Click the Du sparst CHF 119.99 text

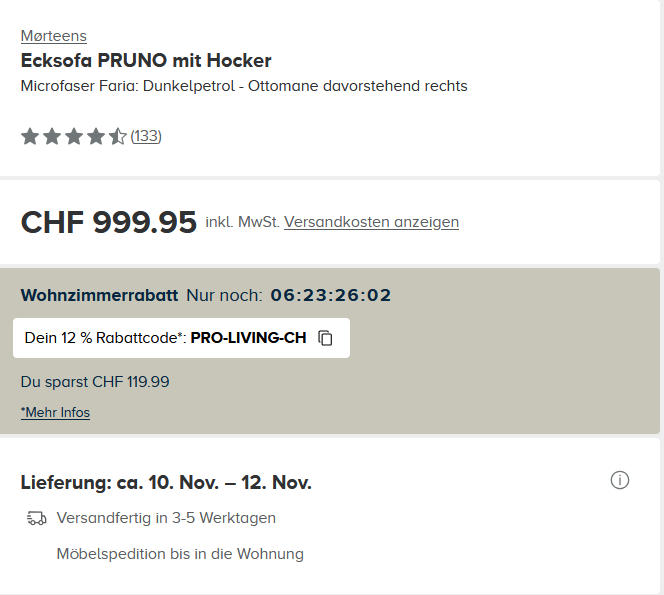(95, 381)
